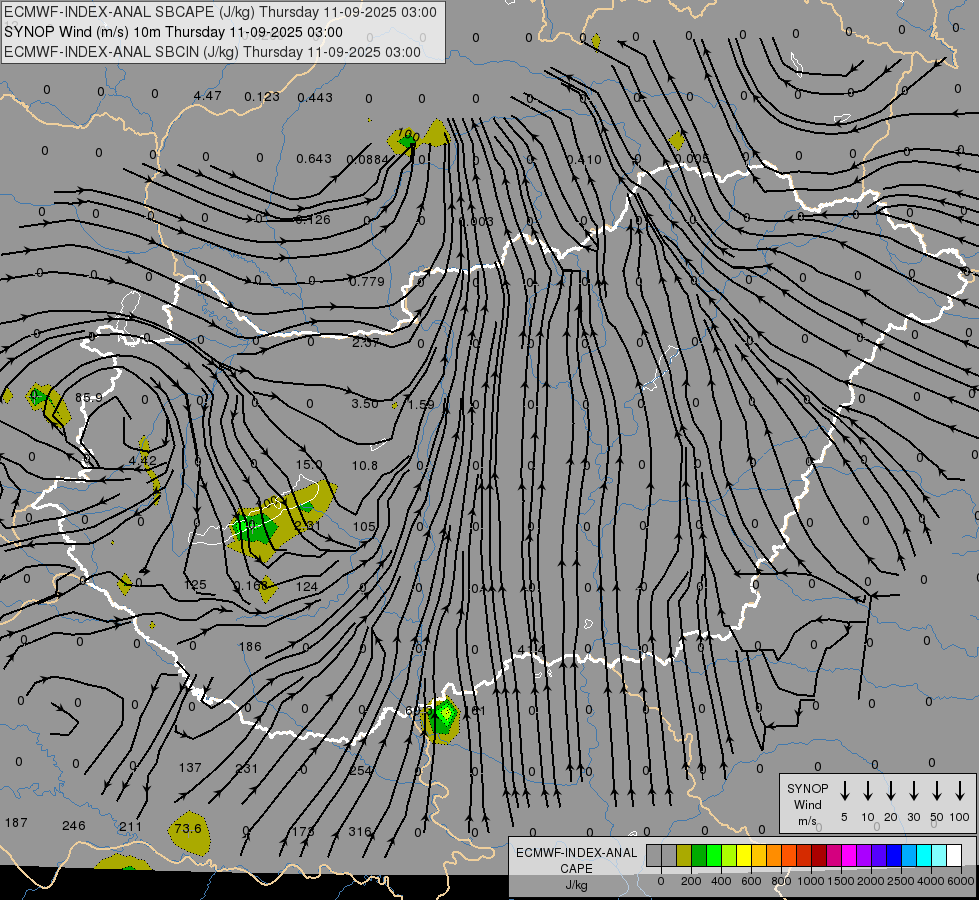The image size is (979, 900).
Task: Click the 4.42 CAPE value on the map
Action: coord(142,460)
